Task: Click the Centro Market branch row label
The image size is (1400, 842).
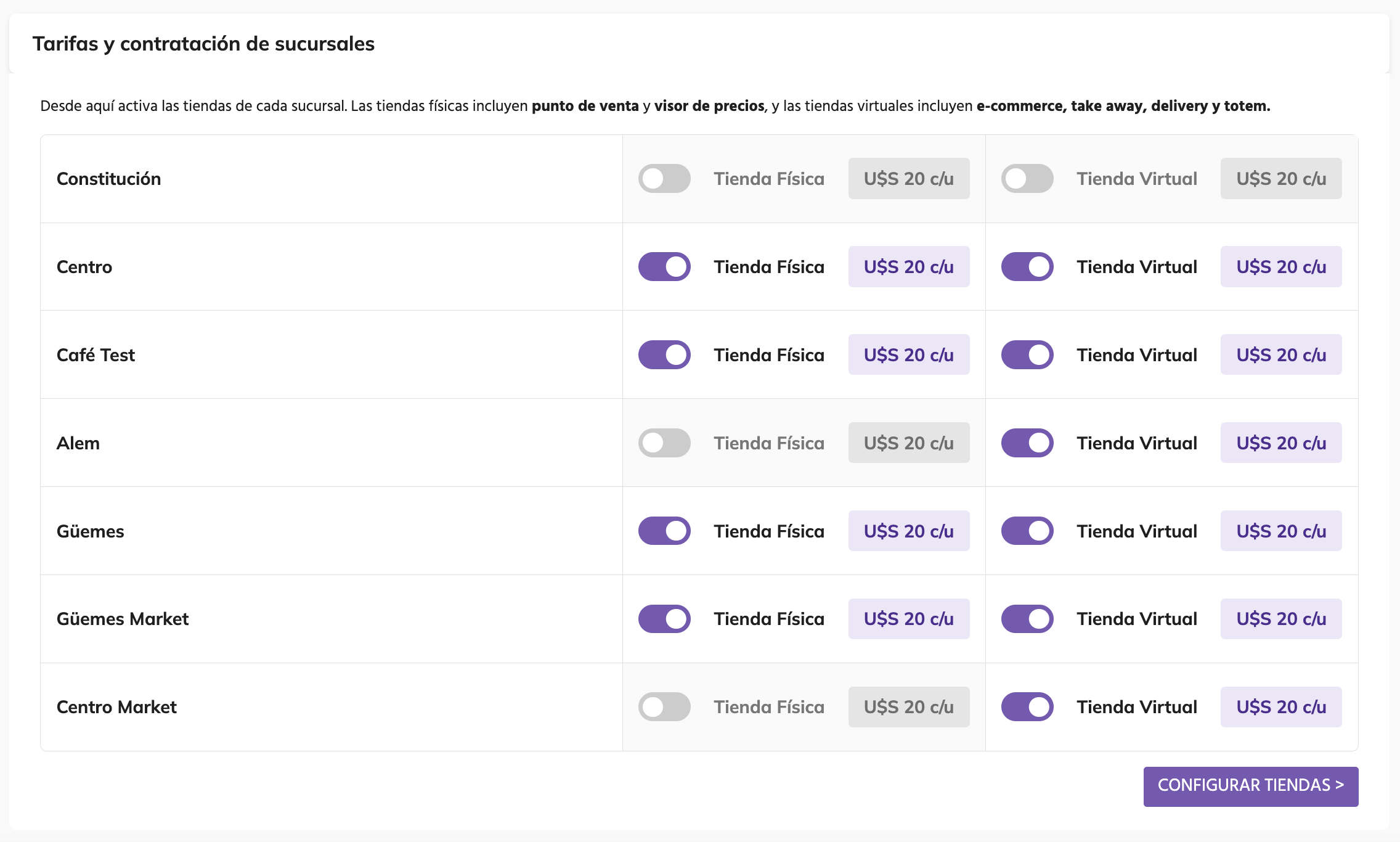Action: click(x=116, y=707)
